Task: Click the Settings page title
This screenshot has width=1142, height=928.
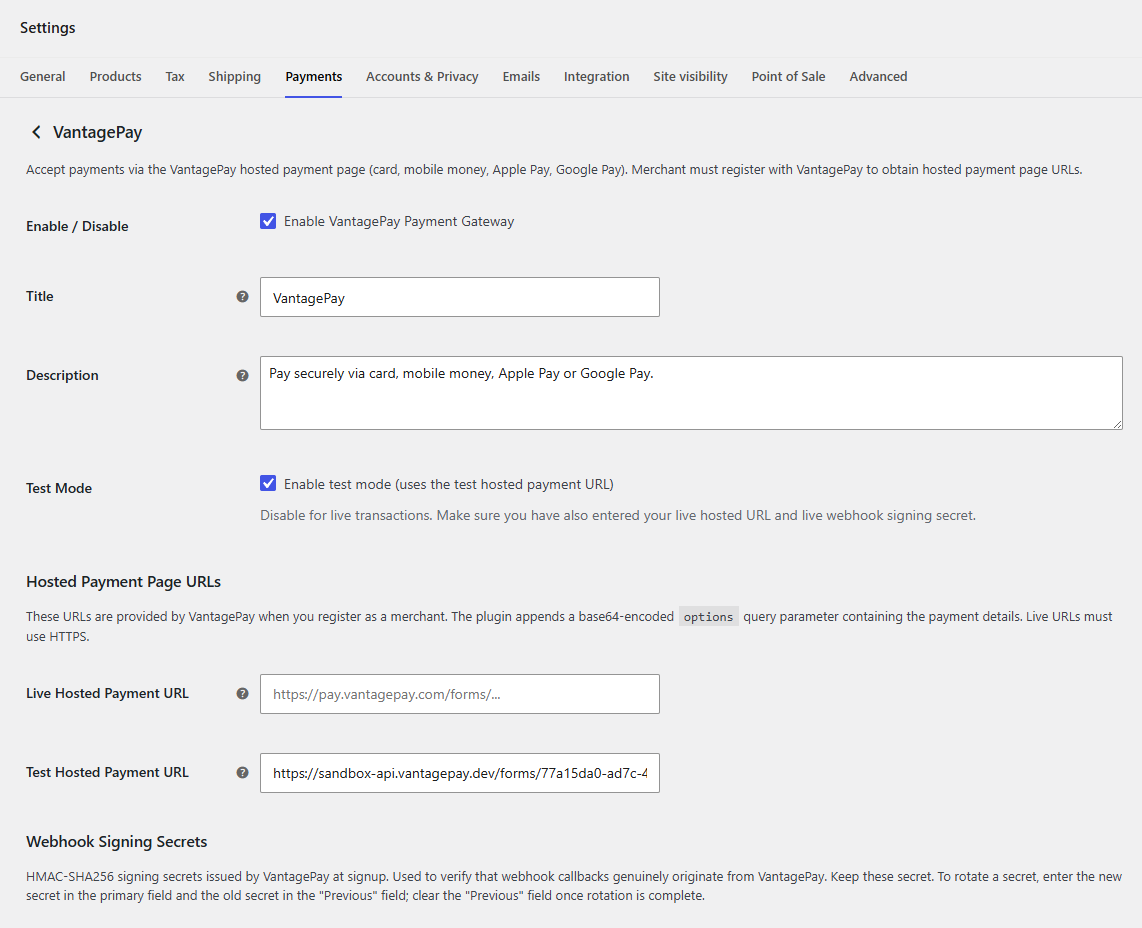Action: coord(47,28)
